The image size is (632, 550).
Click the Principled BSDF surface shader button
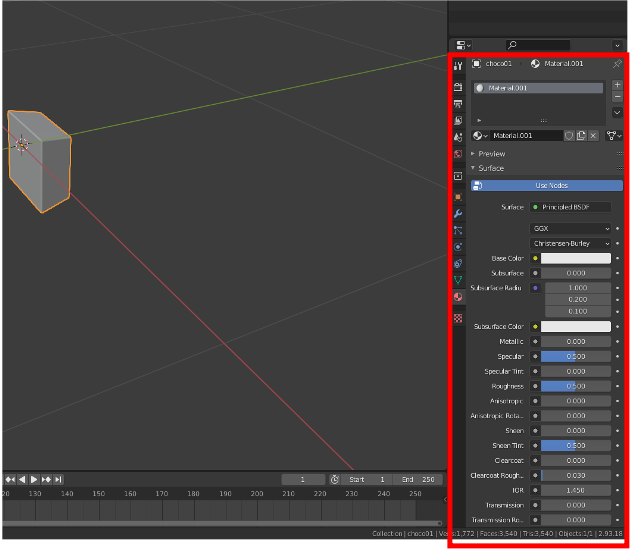click(569, 207)
